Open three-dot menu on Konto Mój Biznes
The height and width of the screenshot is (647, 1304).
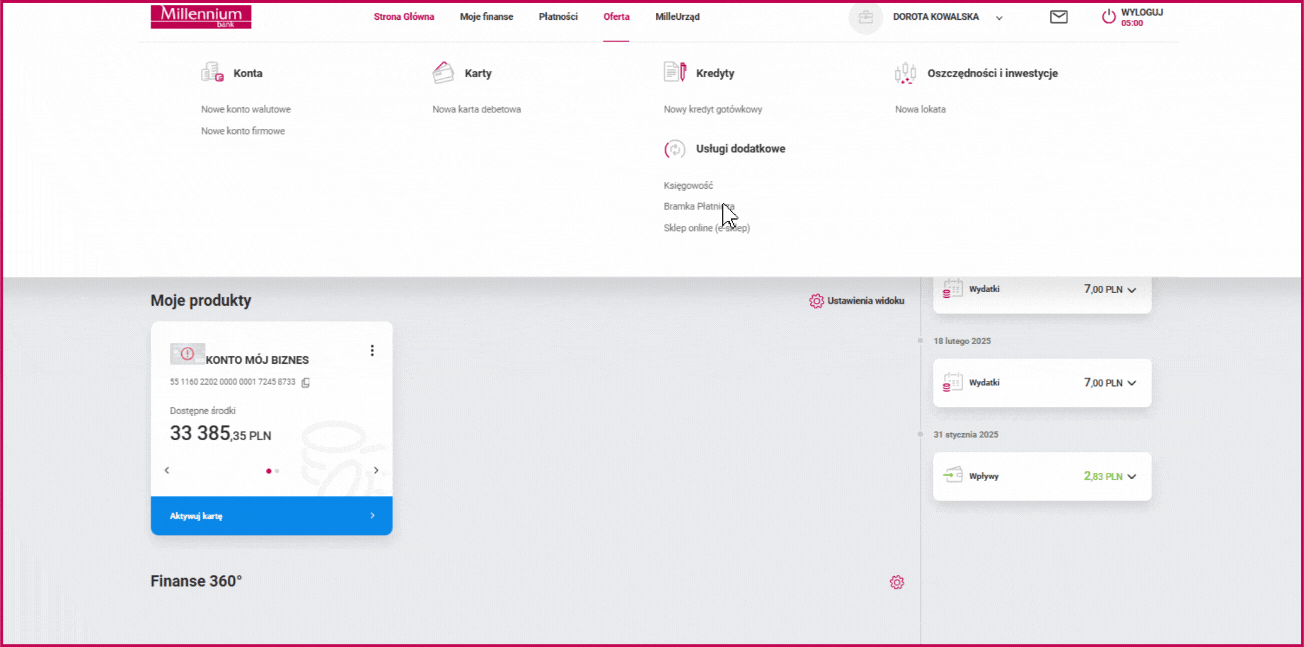(372, 350)
